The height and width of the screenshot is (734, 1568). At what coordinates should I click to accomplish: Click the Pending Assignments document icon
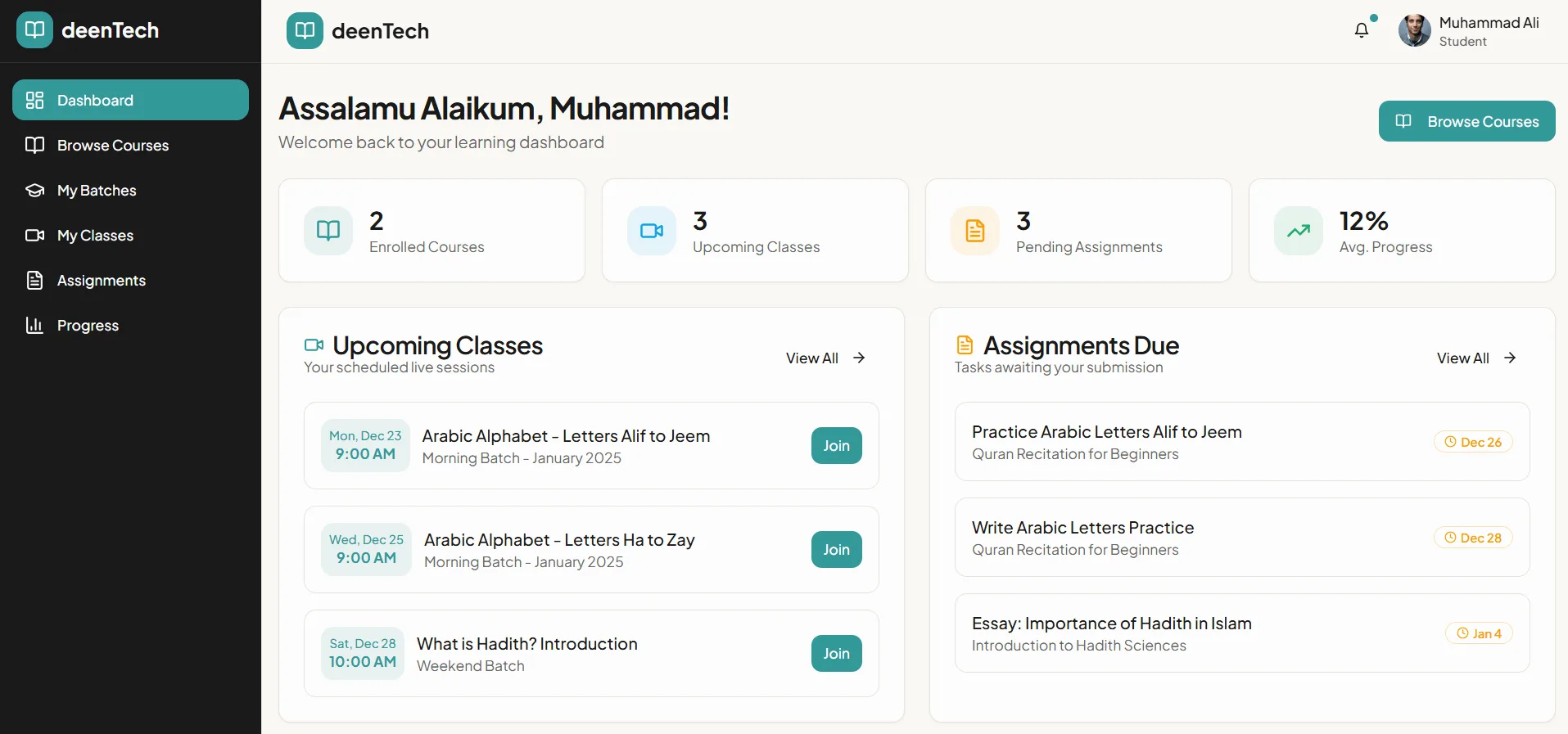(x=975, y=231)
